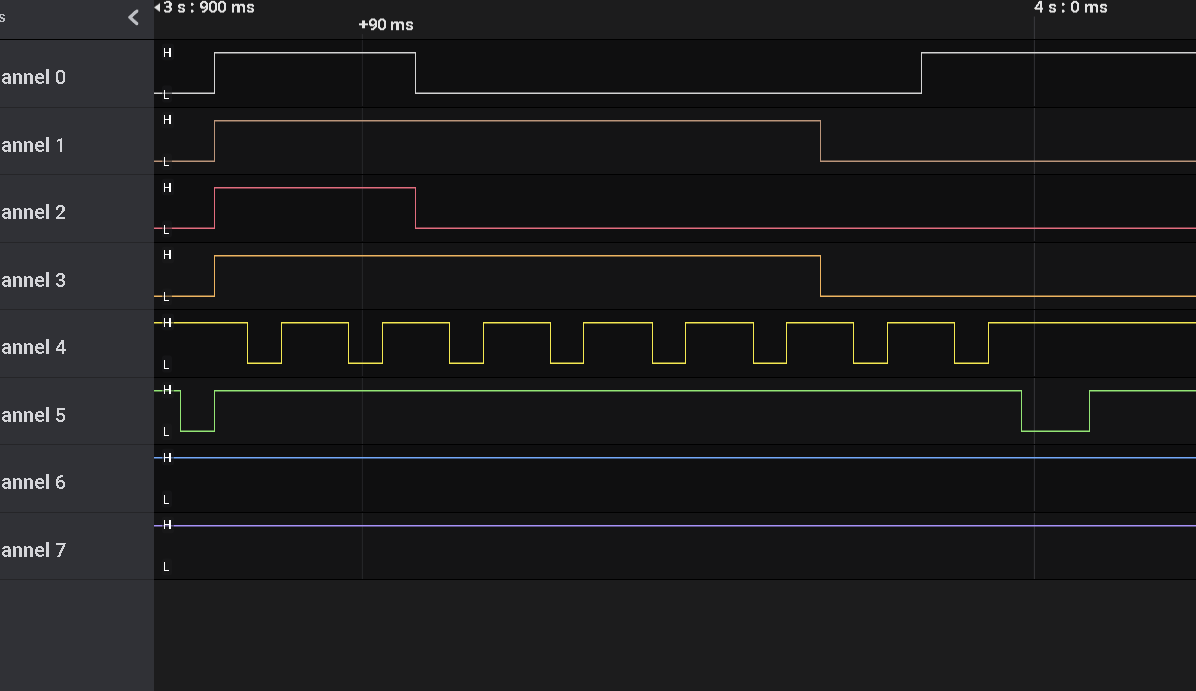Image resolution: width=1196 pixels, height=691 pixels.
Task: Select the Channel 6 label
Action: (x=33, y=482)
